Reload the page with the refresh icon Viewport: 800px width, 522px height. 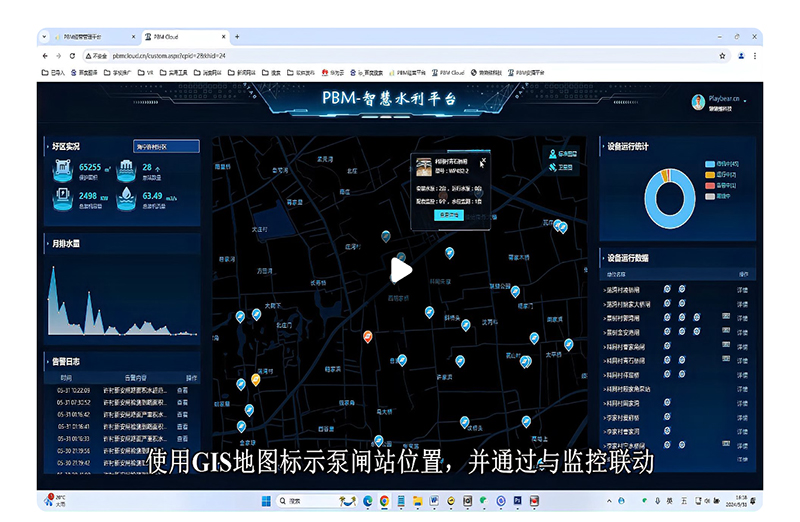click(72, 56)
